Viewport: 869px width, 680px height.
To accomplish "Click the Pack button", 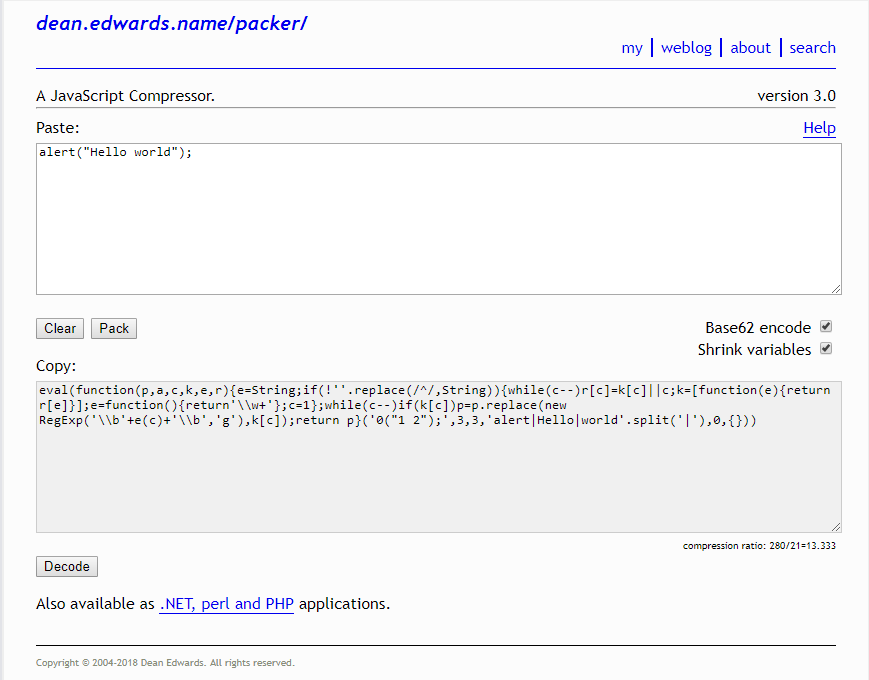I will pos(113,328).
